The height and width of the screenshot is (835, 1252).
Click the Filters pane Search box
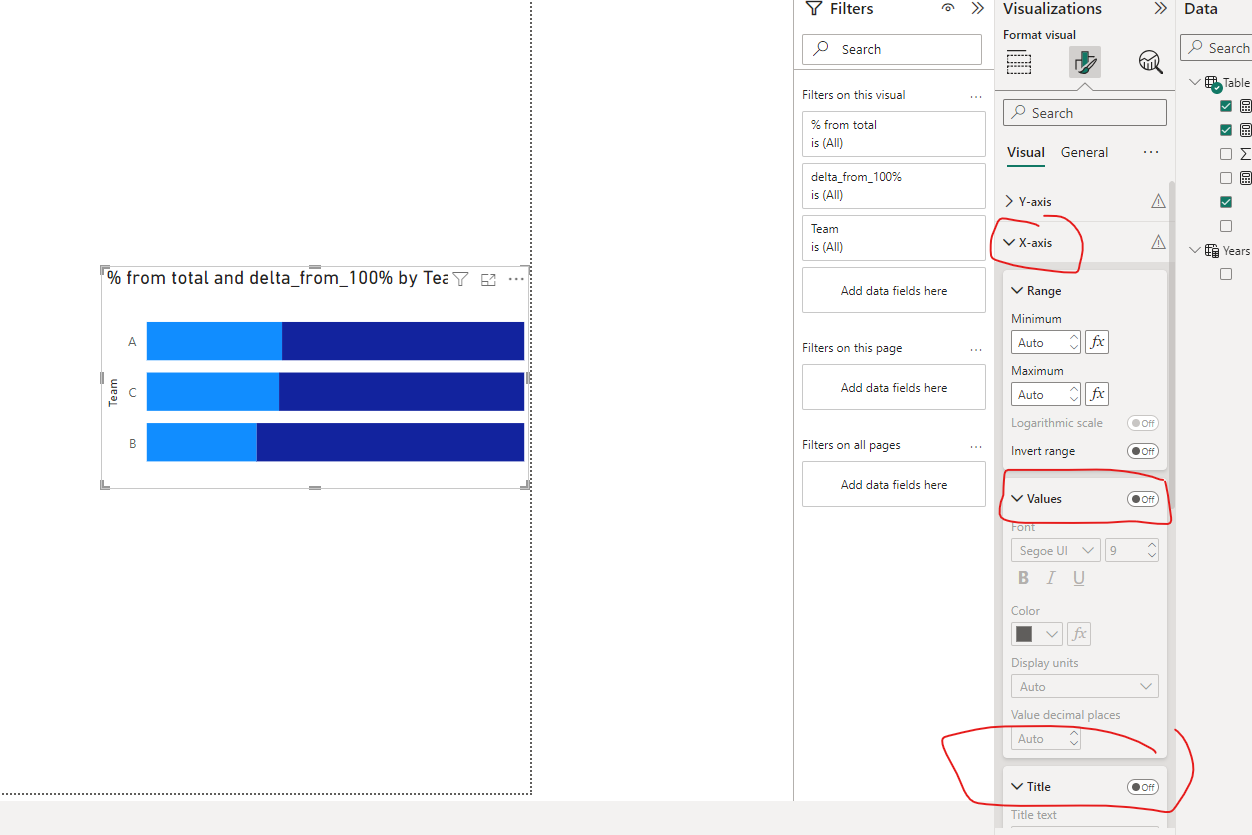[892, 49]
